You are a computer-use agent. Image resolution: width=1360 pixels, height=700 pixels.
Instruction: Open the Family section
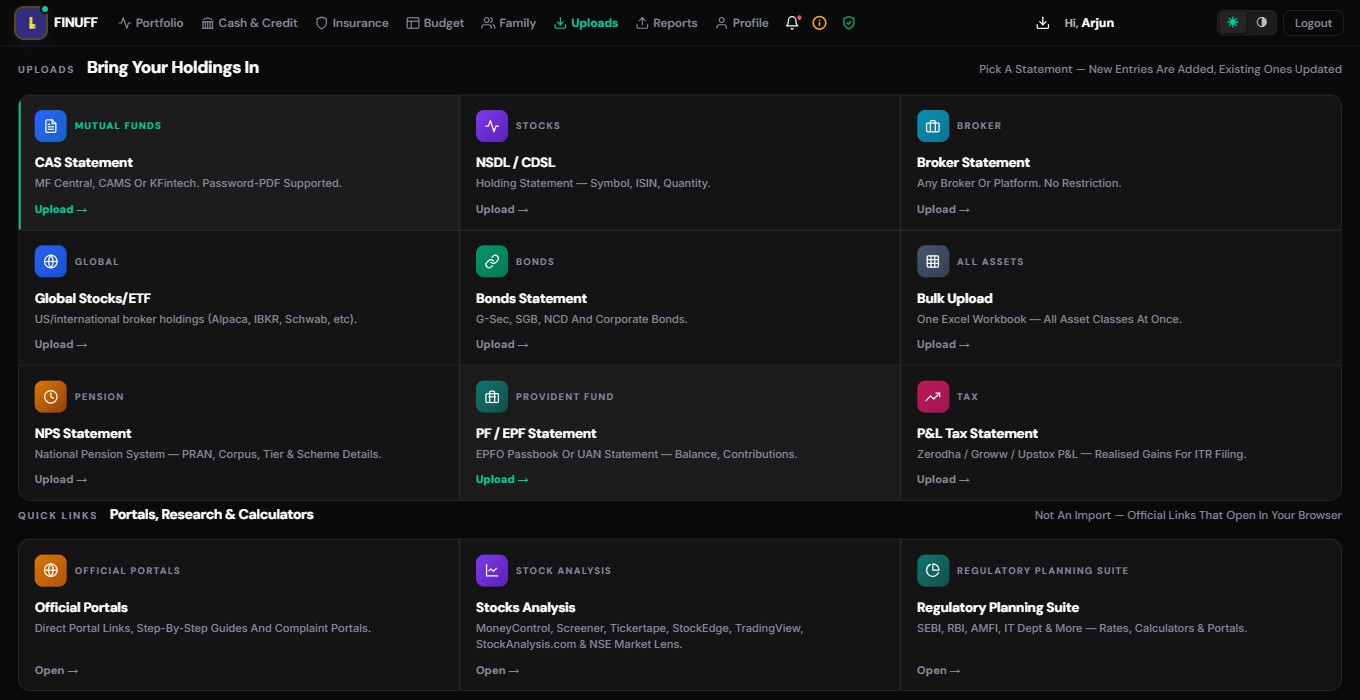tap(509, 23)
